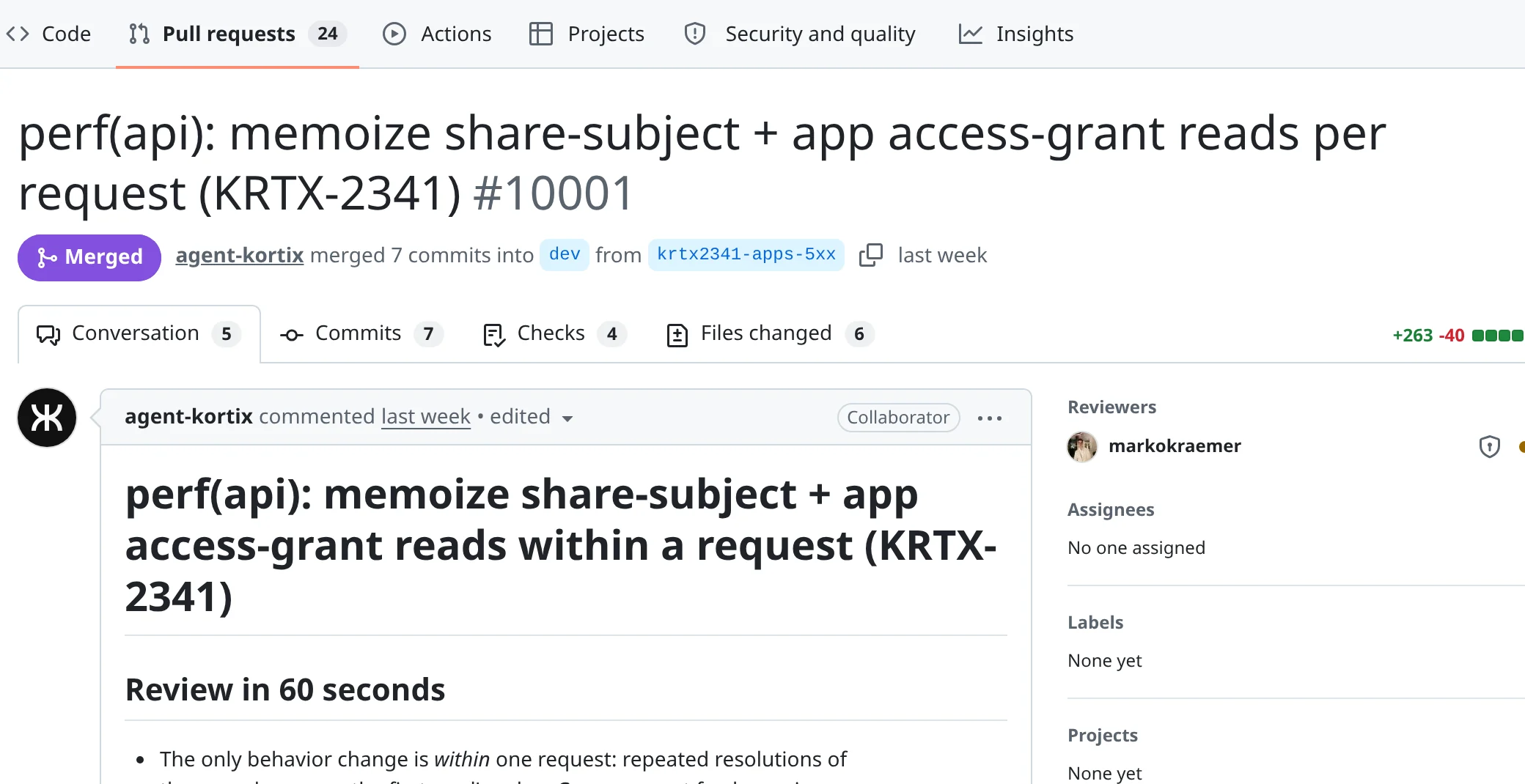1525x784 pixels.
Task: Click the Labels section heading
Action: coord(1095,623)
